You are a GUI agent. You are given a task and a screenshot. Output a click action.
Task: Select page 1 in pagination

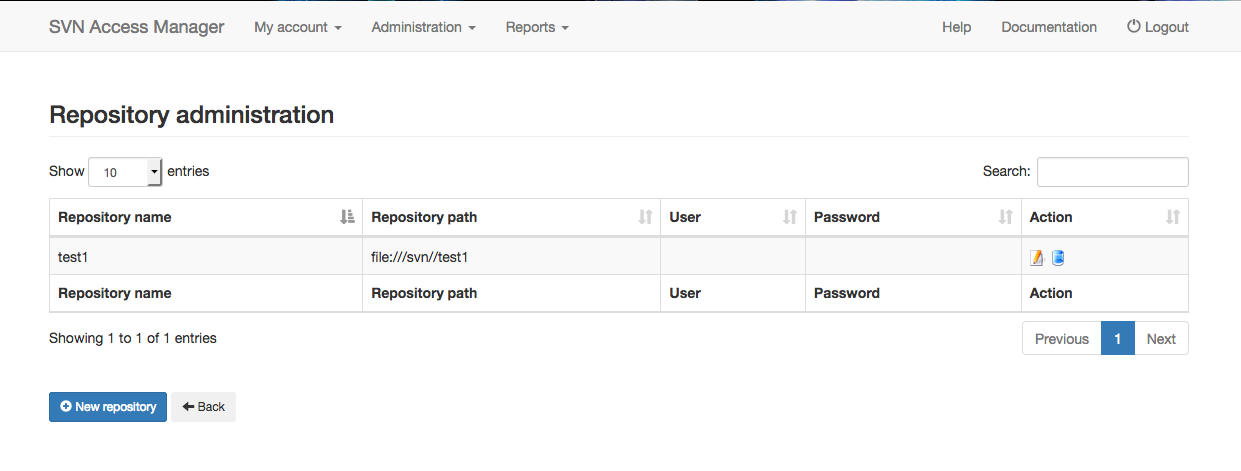click(x=1117, y=339)
